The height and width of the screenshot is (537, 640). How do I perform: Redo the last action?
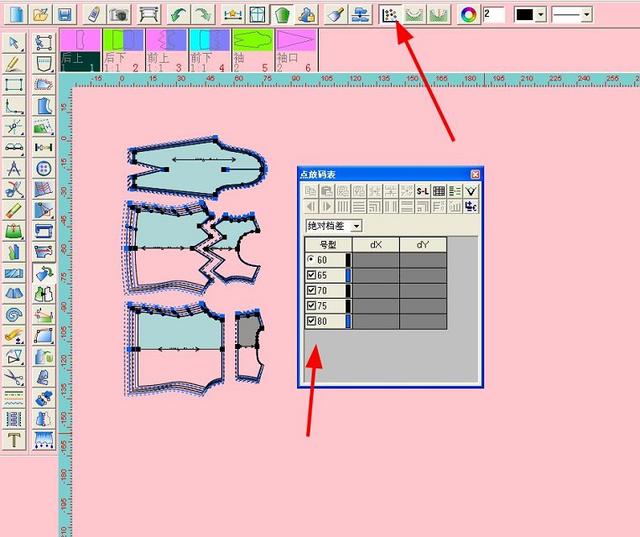click(203, 15)
